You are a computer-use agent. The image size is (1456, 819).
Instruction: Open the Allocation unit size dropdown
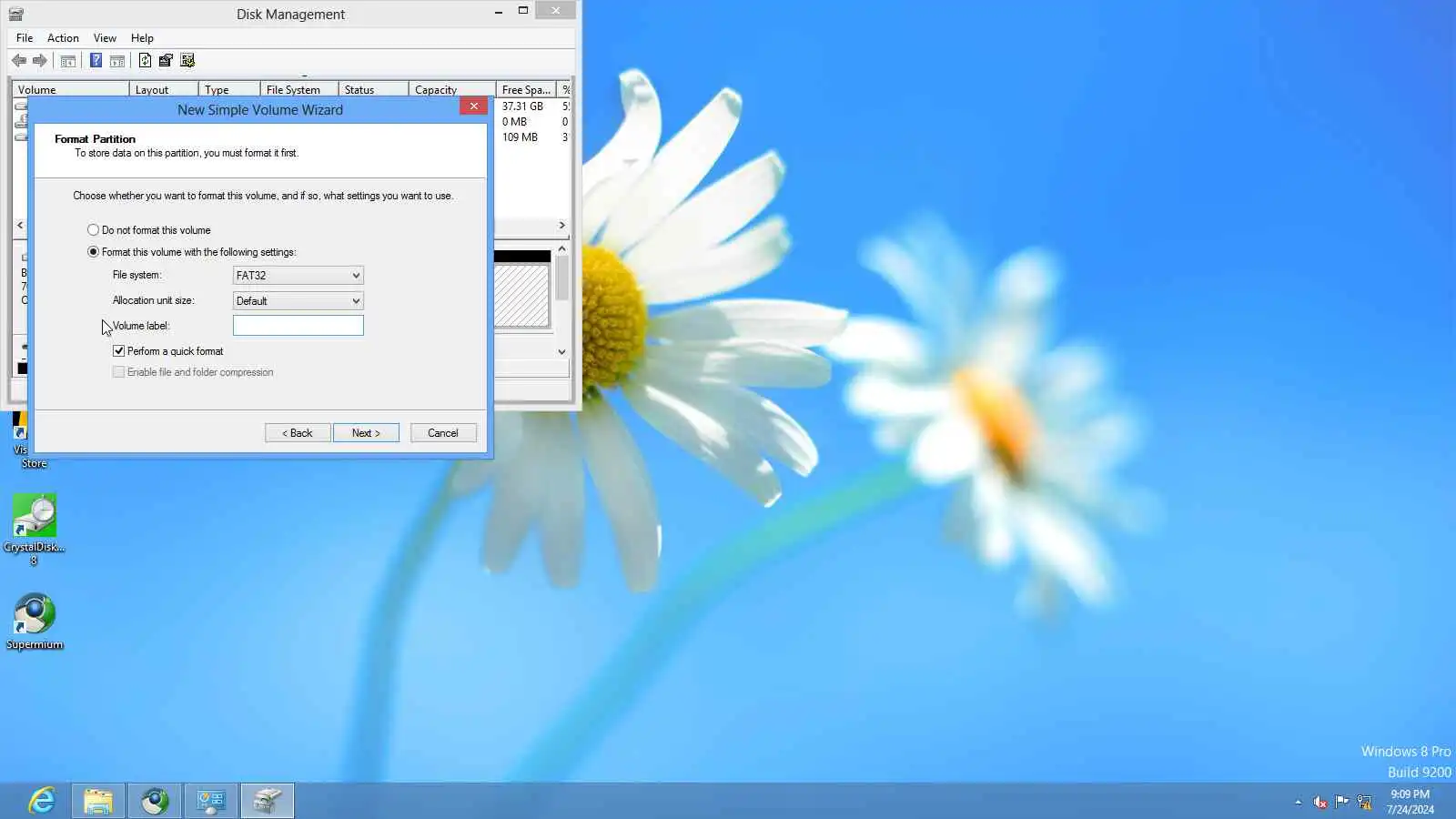(x=298, y=301)
